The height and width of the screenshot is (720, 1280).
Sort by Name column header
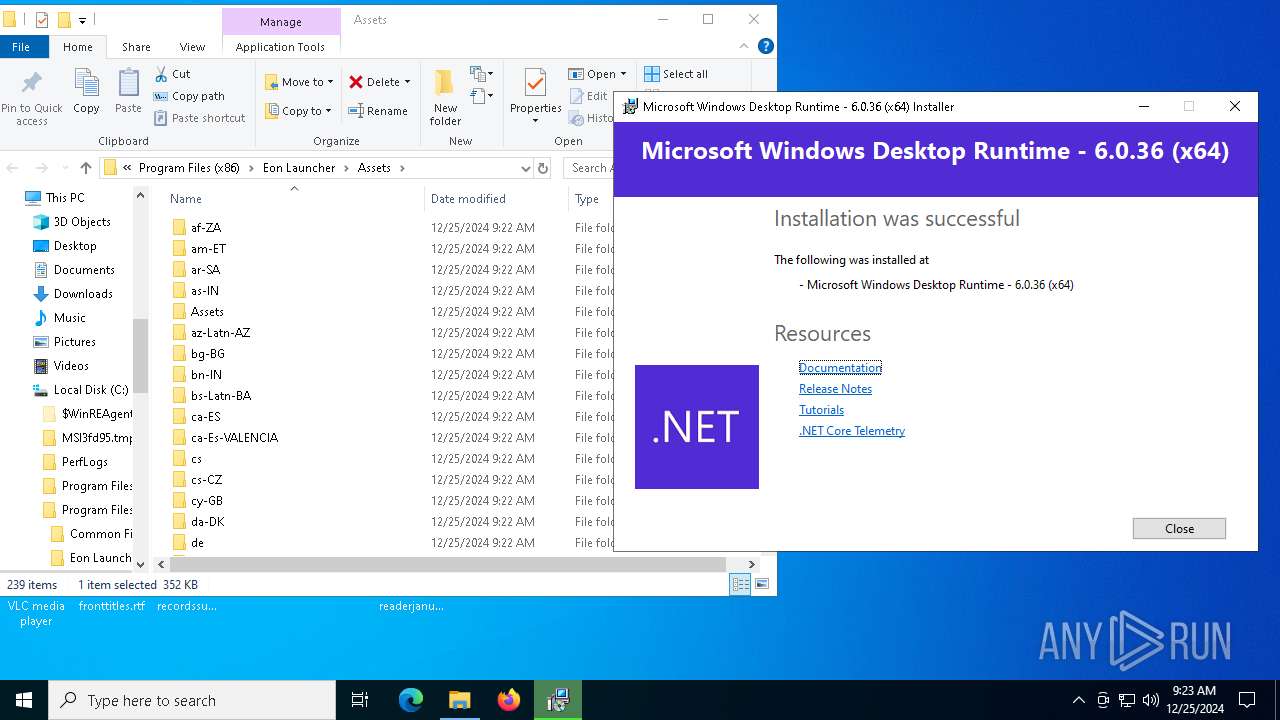[x=294, y=199]
